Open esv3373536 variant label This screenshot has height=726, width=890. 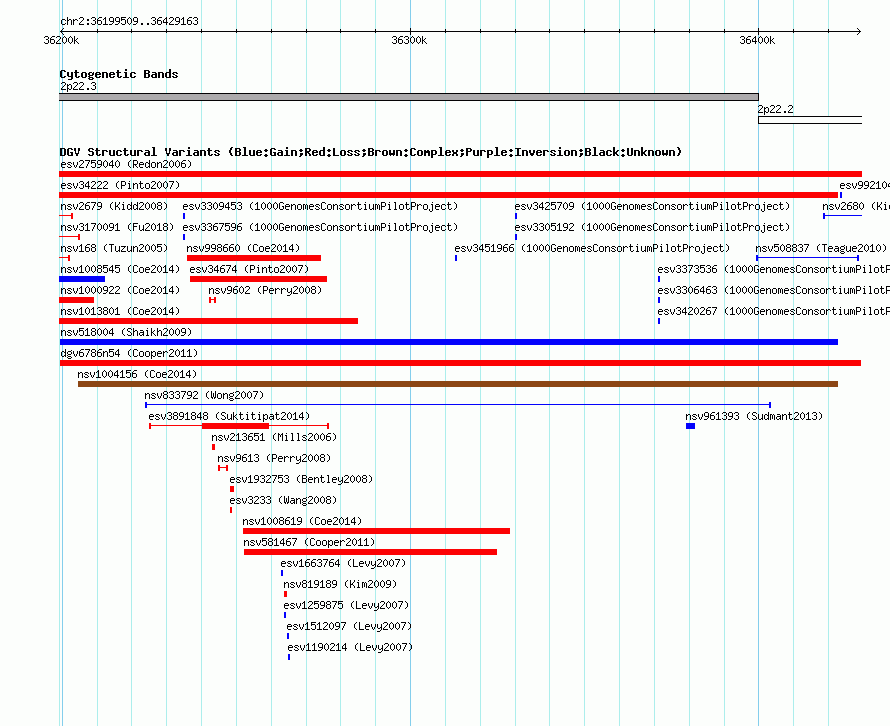774,269
